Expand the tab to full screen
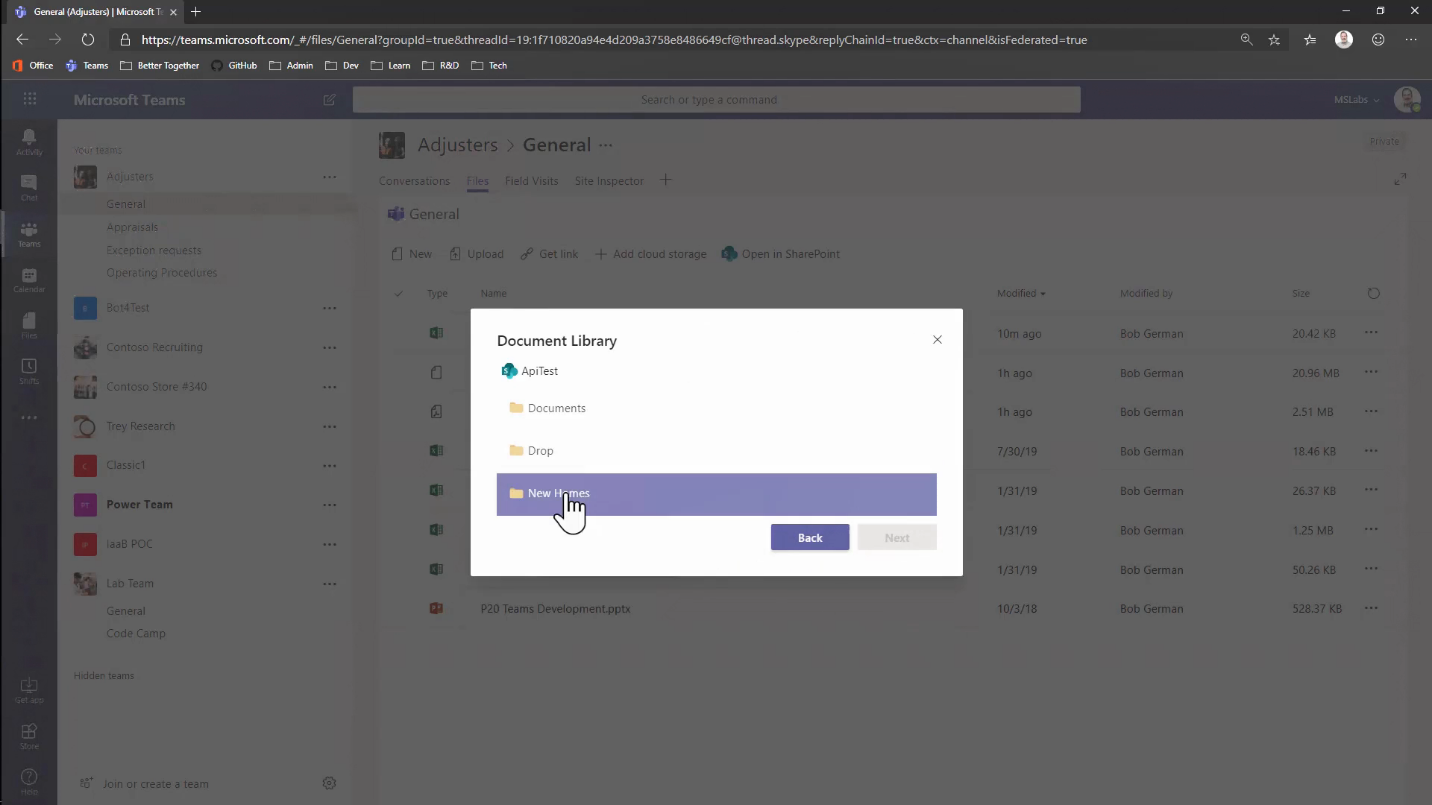The image size is (1432, 805). point(1400,180)
